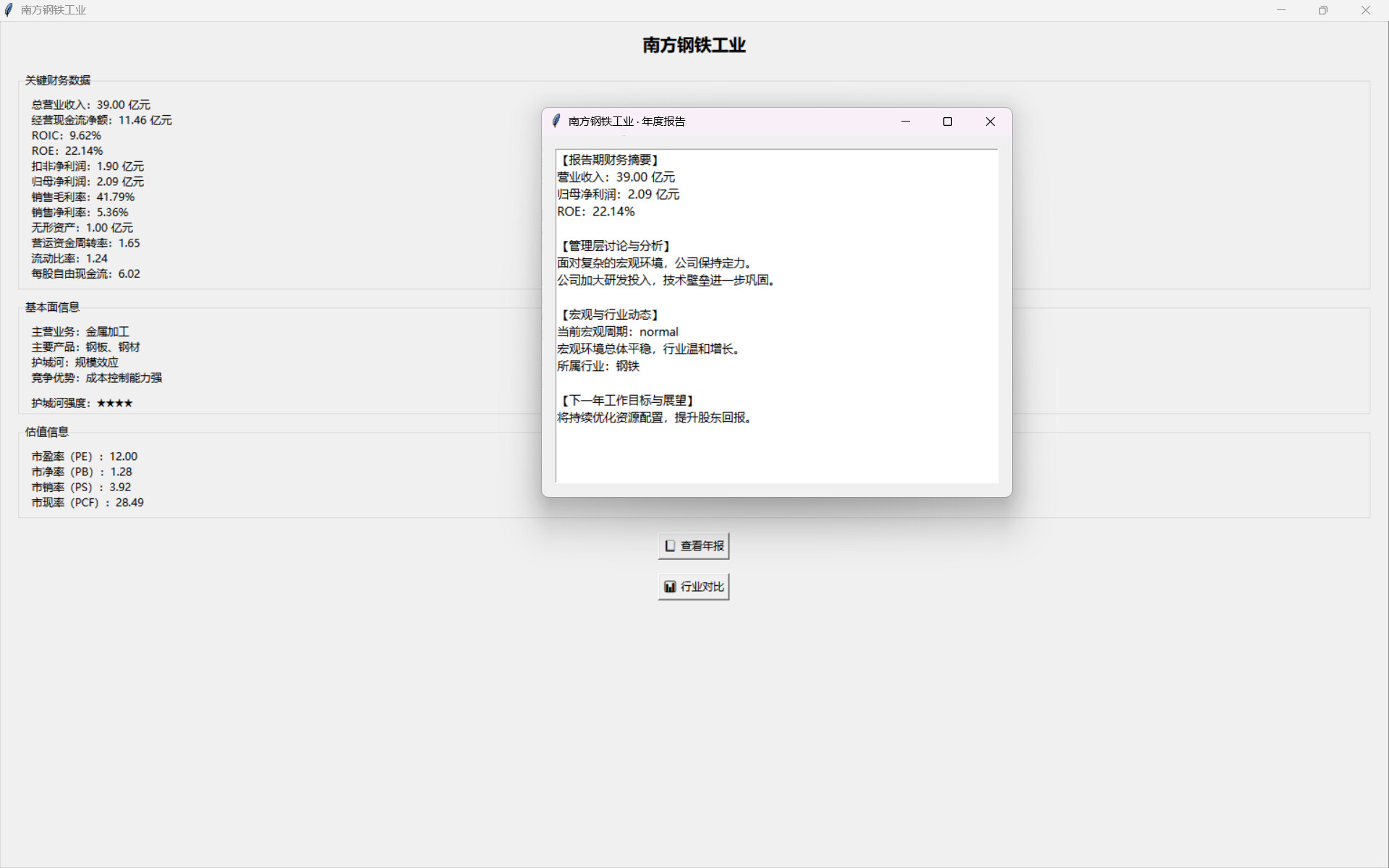Minimize the 年度报告 dialog window

905,122
